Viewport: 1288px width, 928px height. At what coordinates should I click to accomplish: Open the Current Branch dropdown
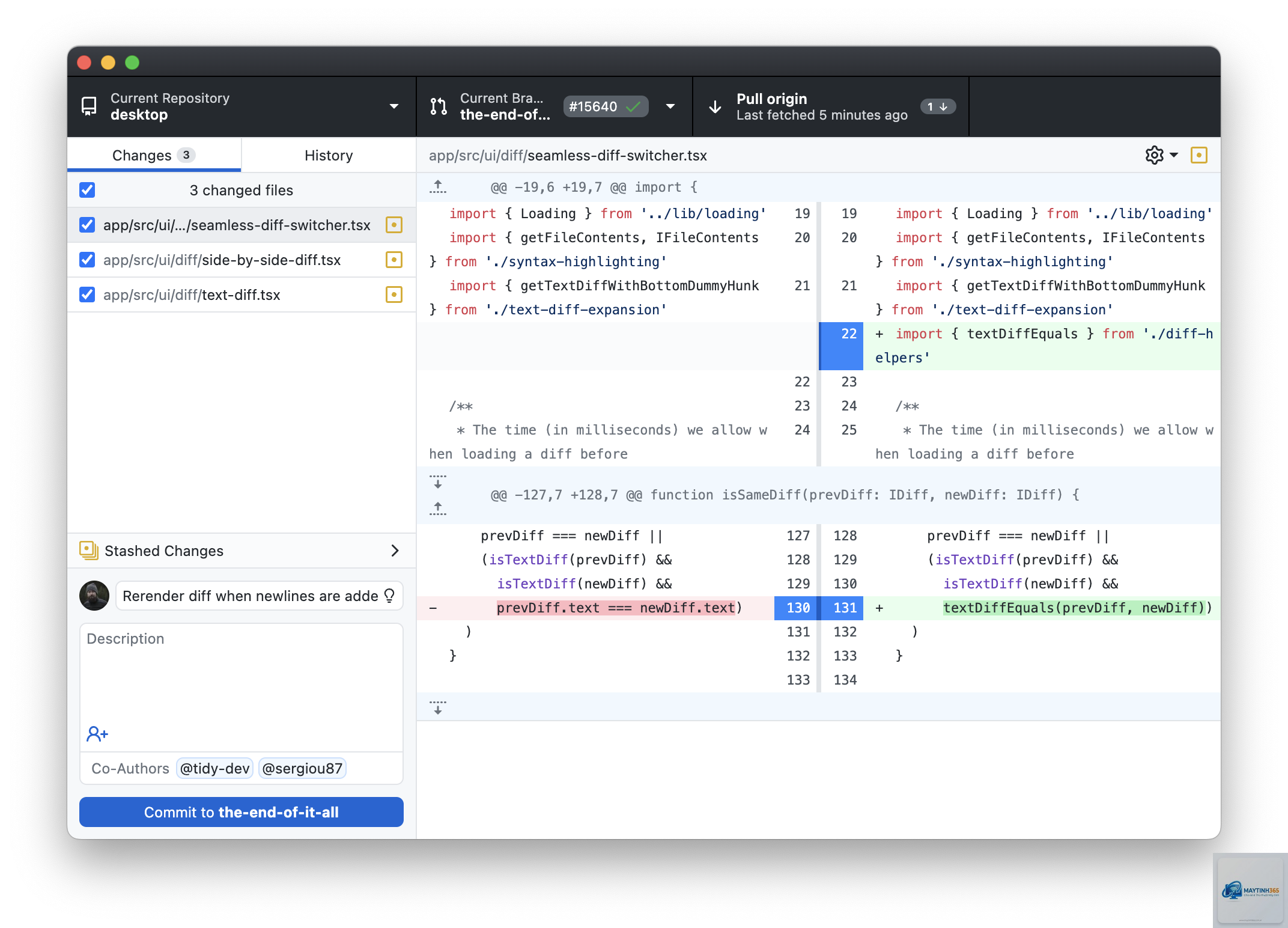click(x=554, y=106)
